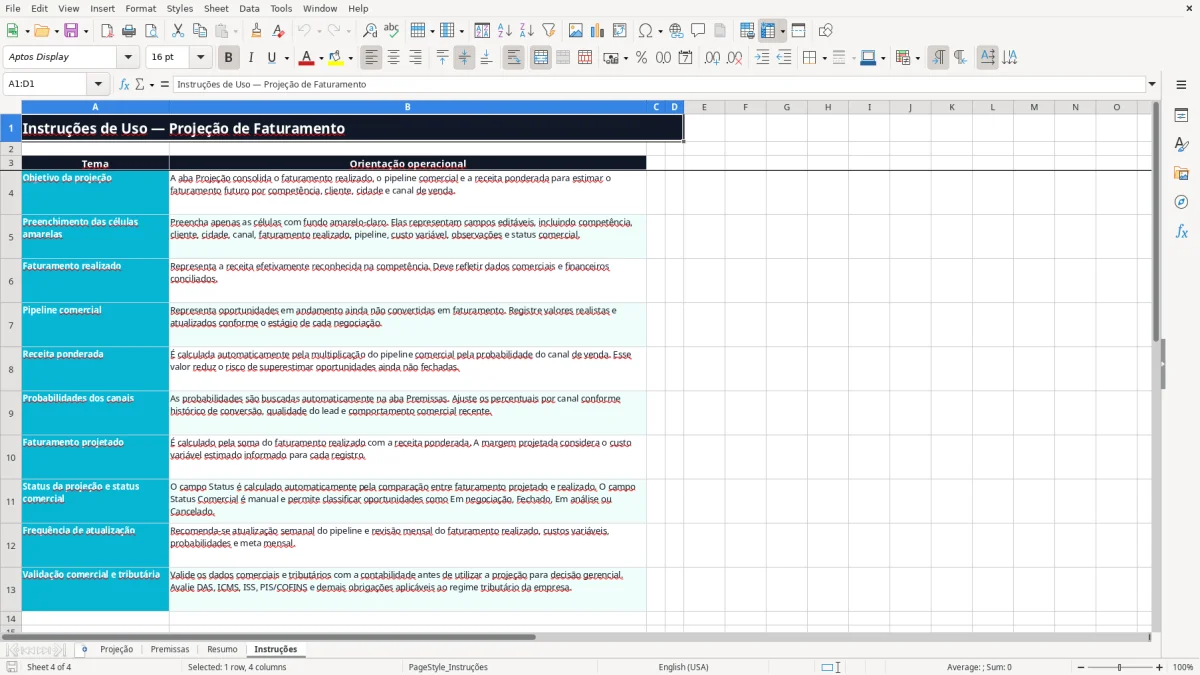This screenshot has height=675, width=1200.
Task: Open the Sidebar Gallery panel
Action: [1181, 174]
